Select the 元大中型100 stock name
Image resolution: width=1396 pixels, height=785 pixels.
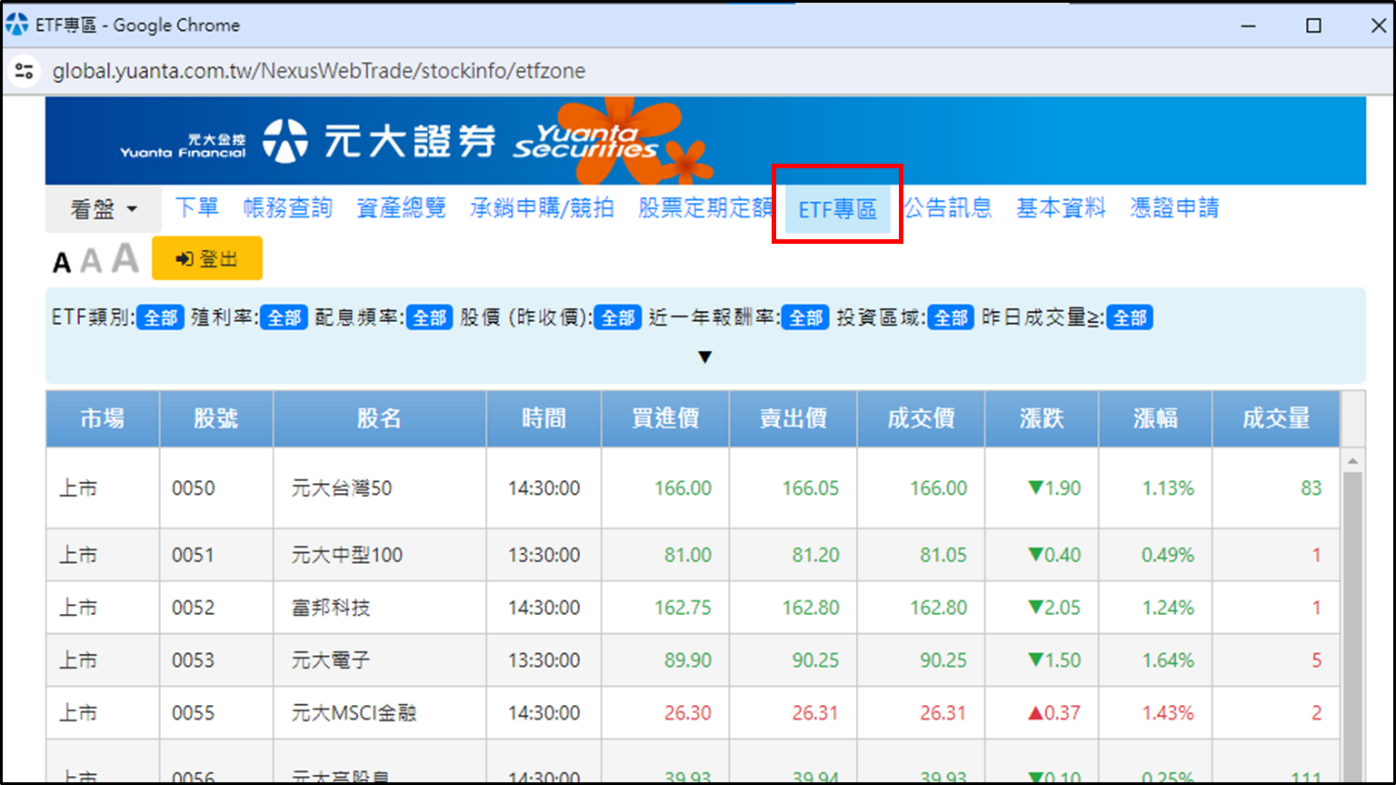coord(347,555)
